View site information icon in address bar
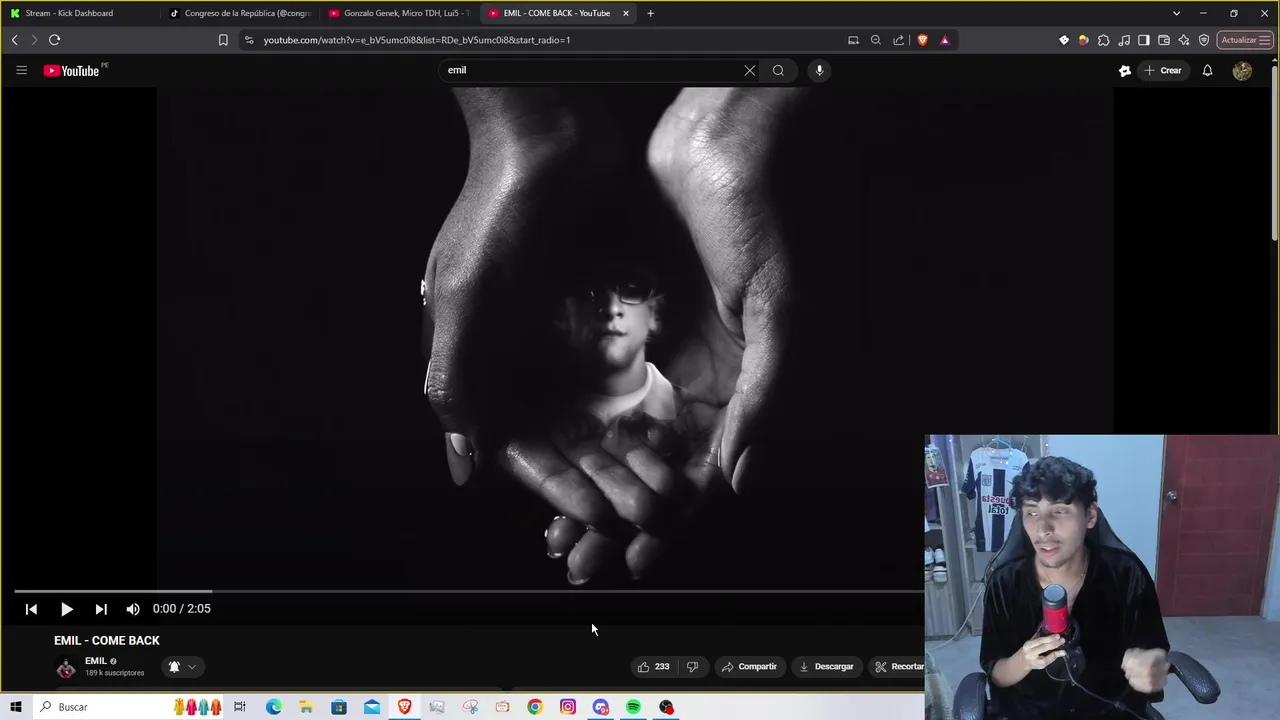Image resolution: width=1280 pixels, height=720 pixels. pyautogui.click(x=249, y=40)
